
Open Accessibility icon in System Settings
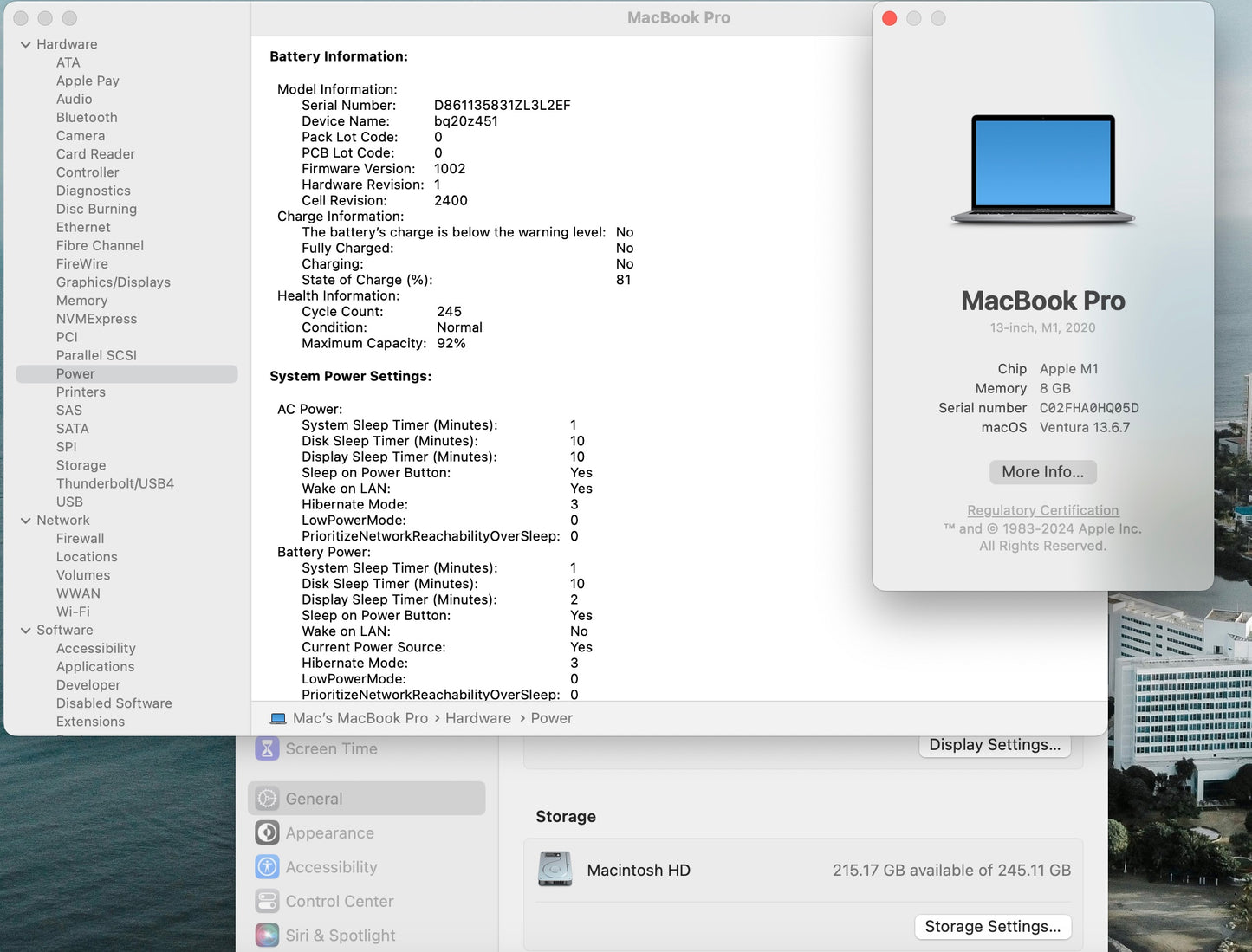267,867
